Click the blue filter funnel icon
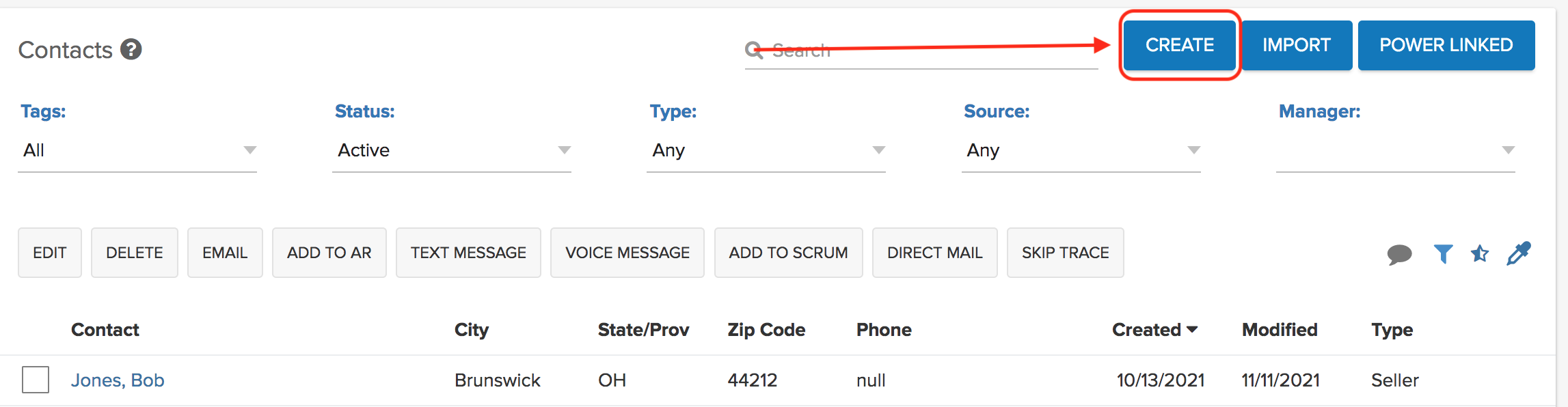The image size is (1568, 407). coord(1443,254)
